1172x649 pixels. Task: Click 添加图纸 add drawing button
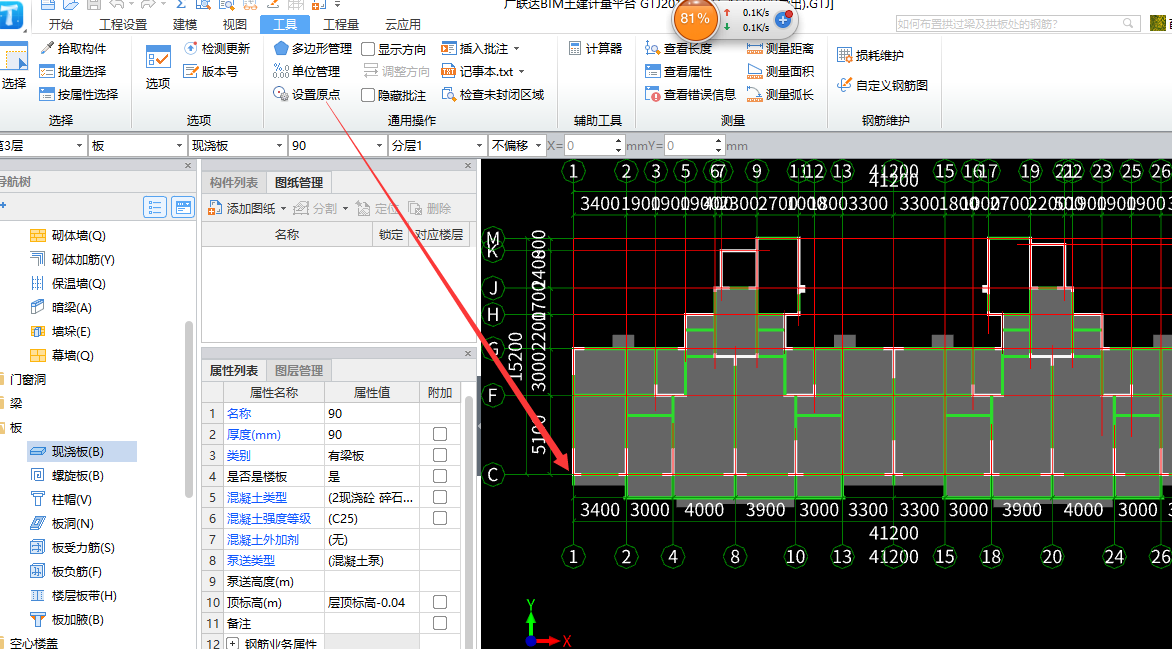[242, 209]
